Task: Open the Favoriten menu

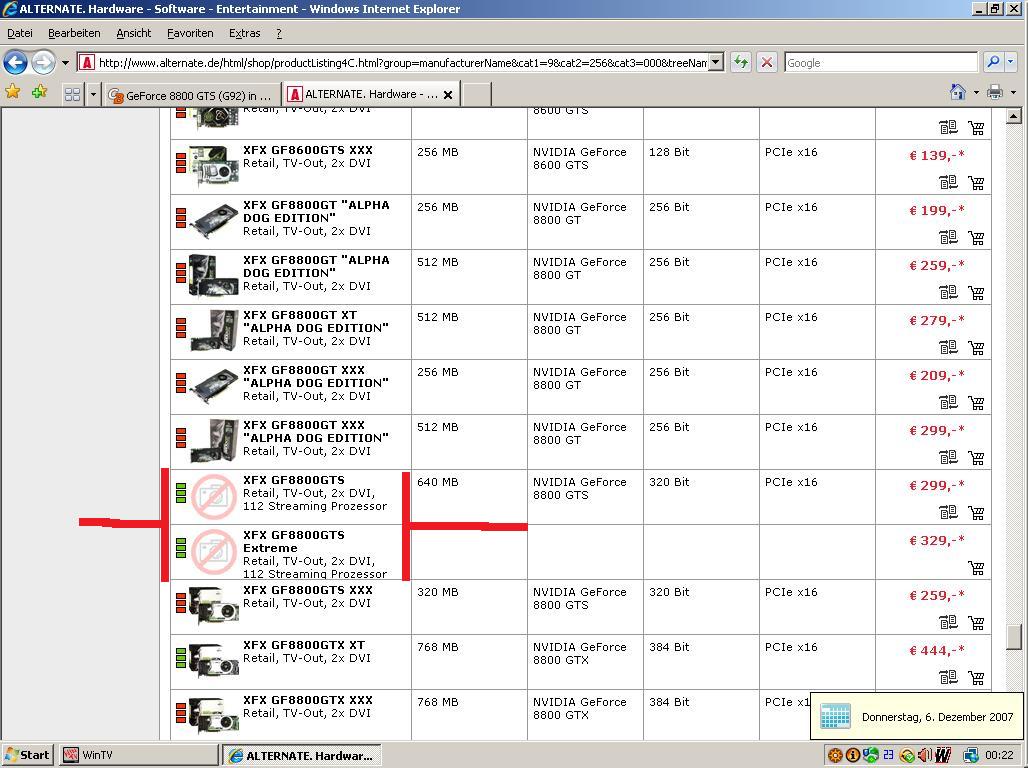Action: [x=190, y=33]
